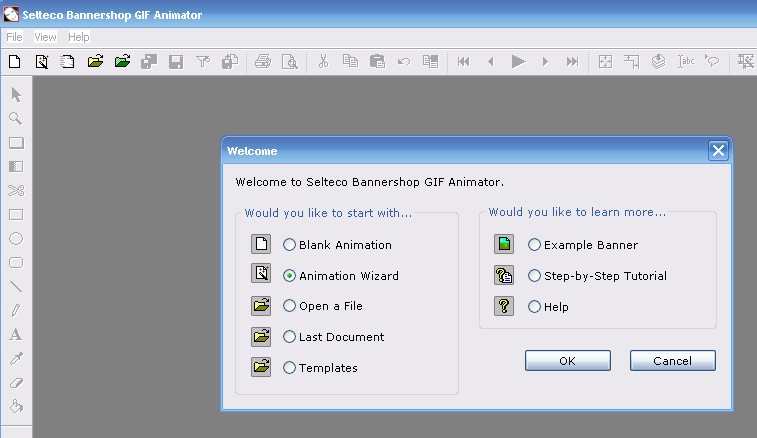
Task: Select the Animation Wizard radio button
Action: coord(289,275)
